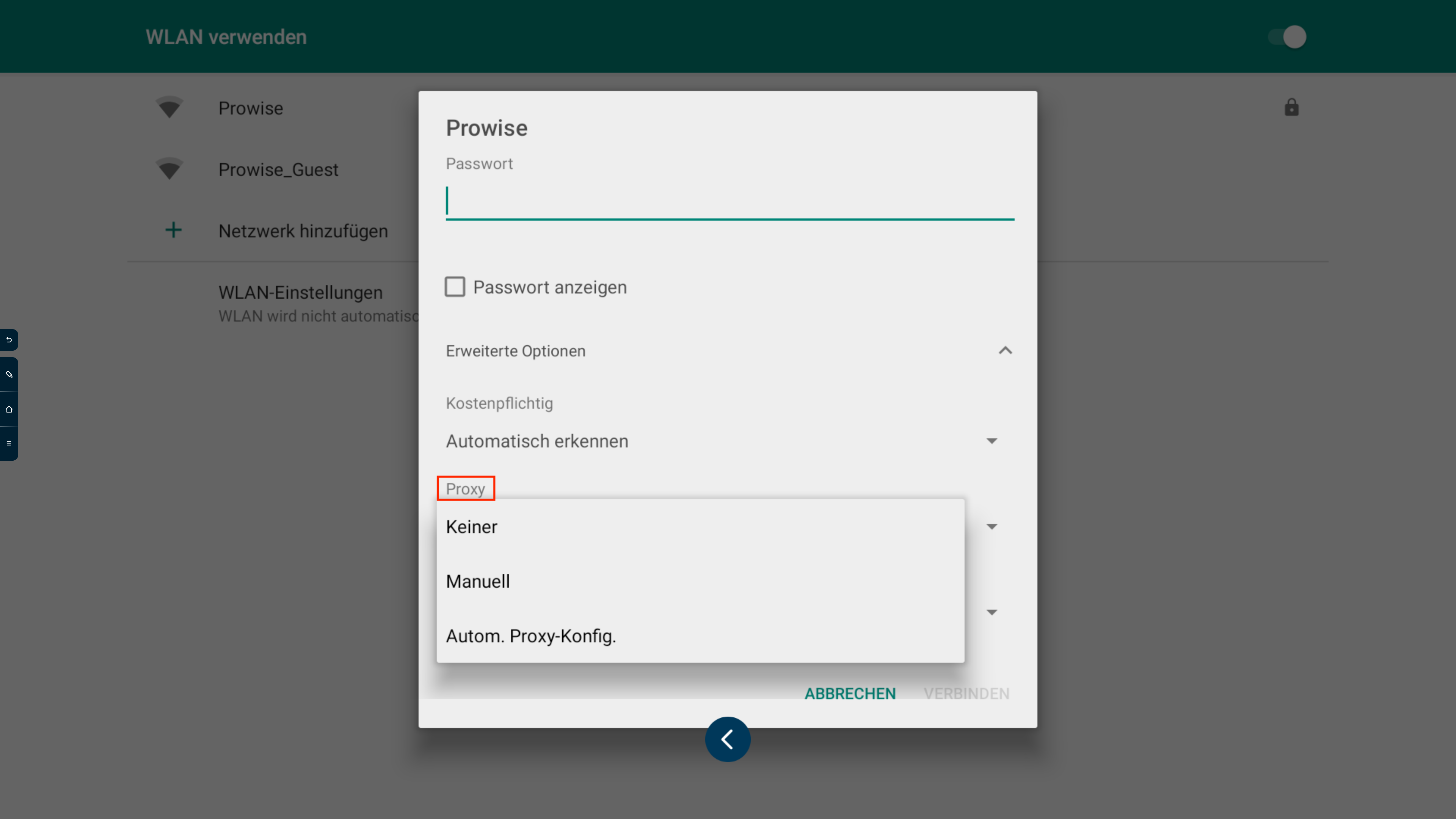Viewport: 1456px width, 819px height.
Task: Select the Prowise_Guest network in the list
Action: click(279, 169)
